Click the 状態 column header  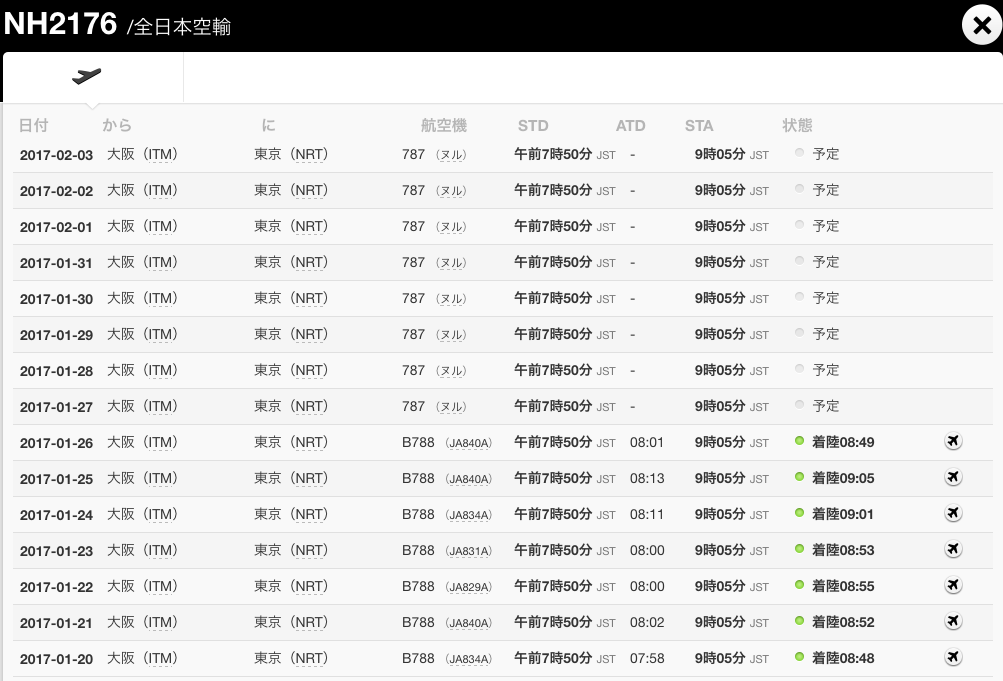click(797, 125)
